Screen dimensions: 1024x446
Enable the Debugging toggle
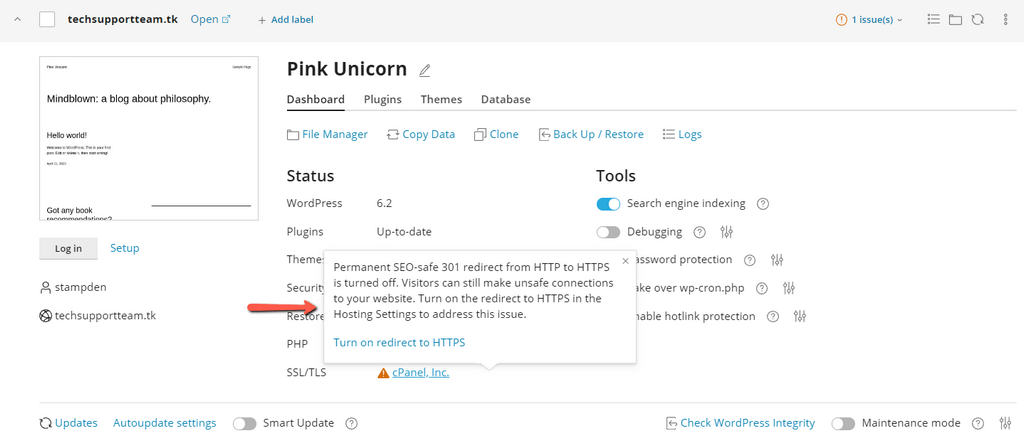click(608, 232)
